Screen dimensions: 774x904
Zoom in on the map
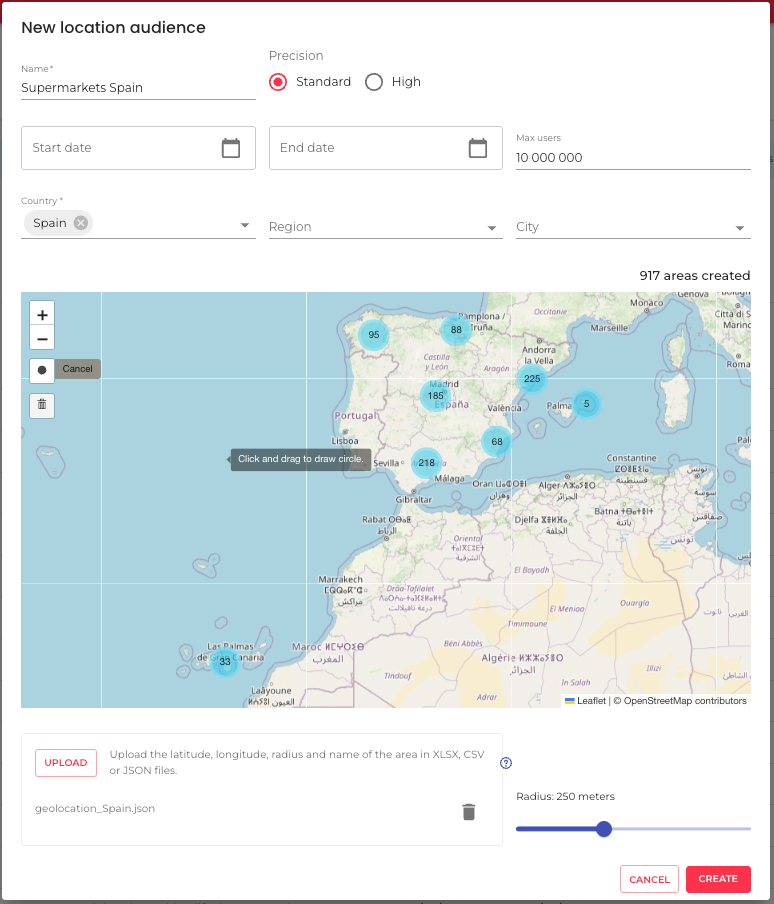pyautogui.click(x=42, y=314)
